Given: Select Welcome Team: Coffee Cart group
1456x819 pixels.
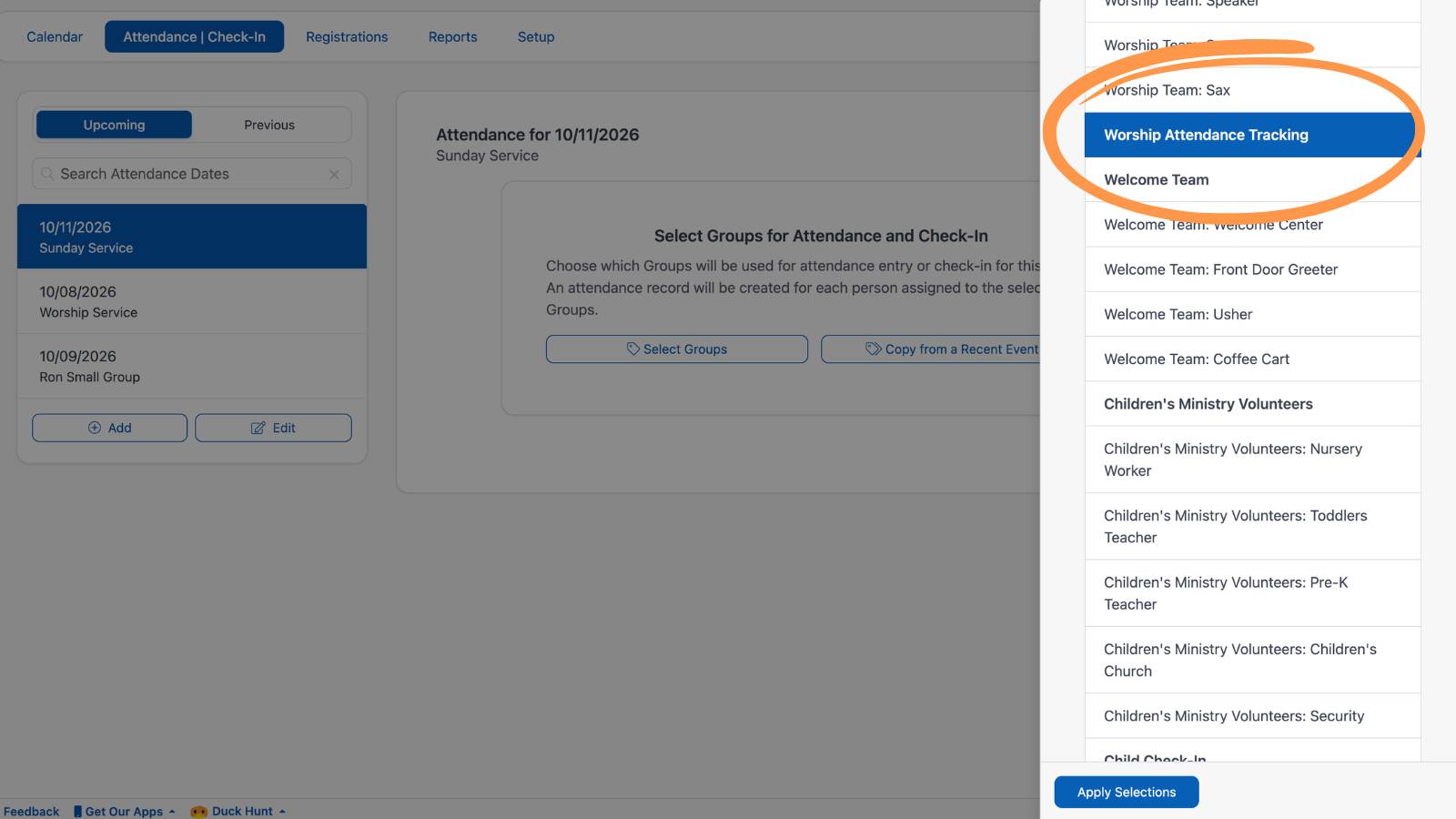Looking at the screenshot, I should (x=1252, y=359).
